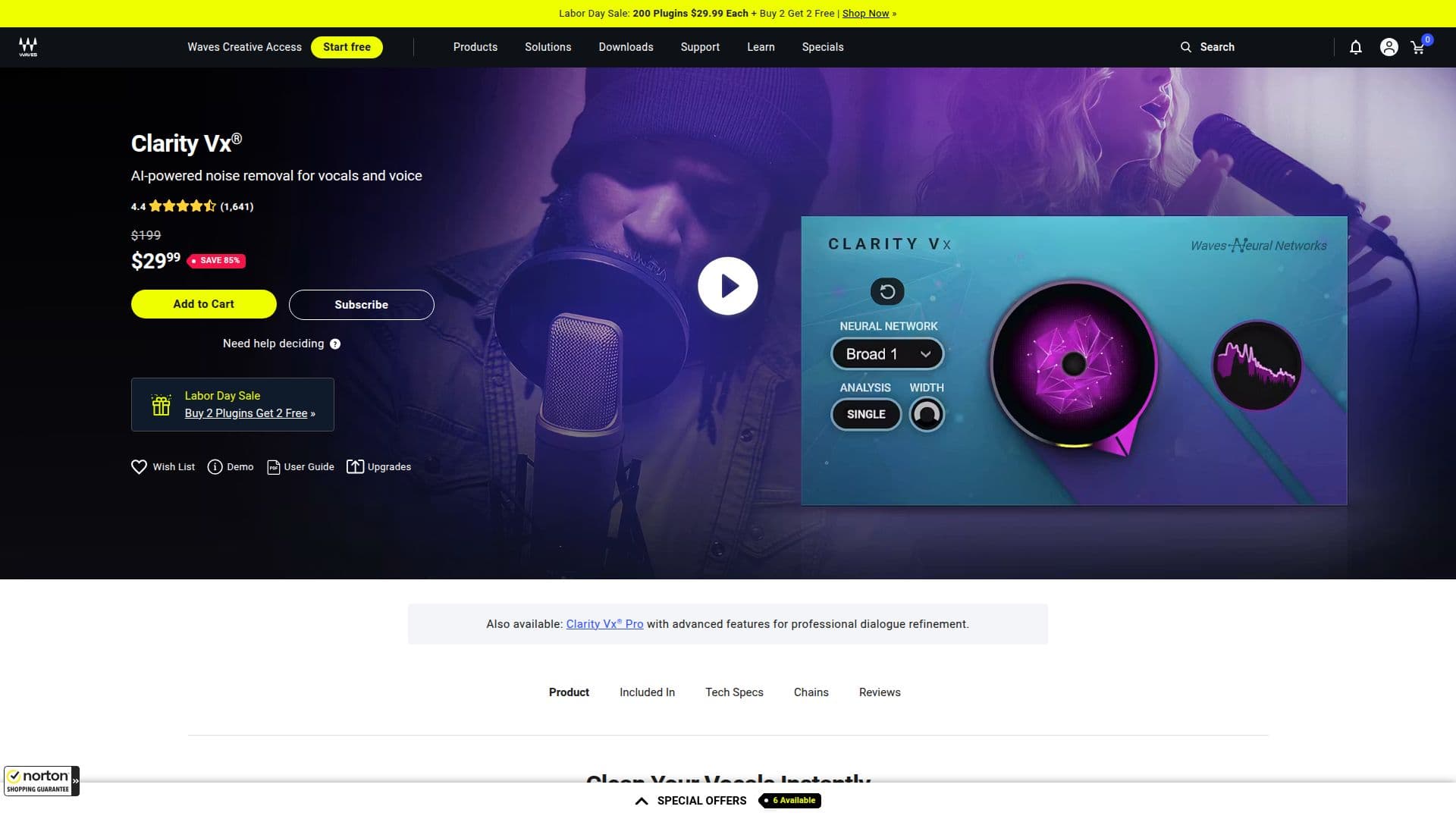Click the Search magnifier icon
1456x819 pixels.
1186,47
